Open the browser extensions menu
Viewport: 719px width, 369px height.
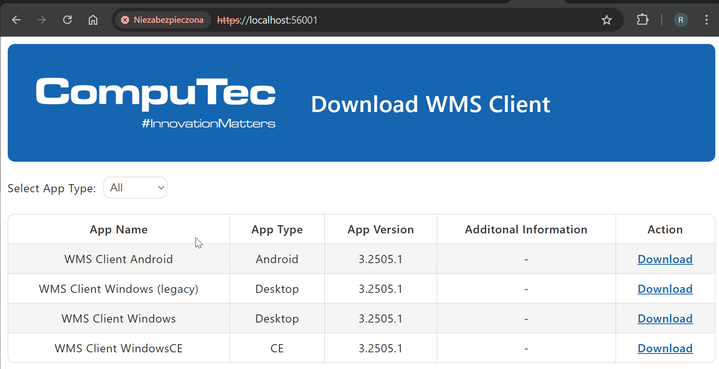(x=642, y=20)
